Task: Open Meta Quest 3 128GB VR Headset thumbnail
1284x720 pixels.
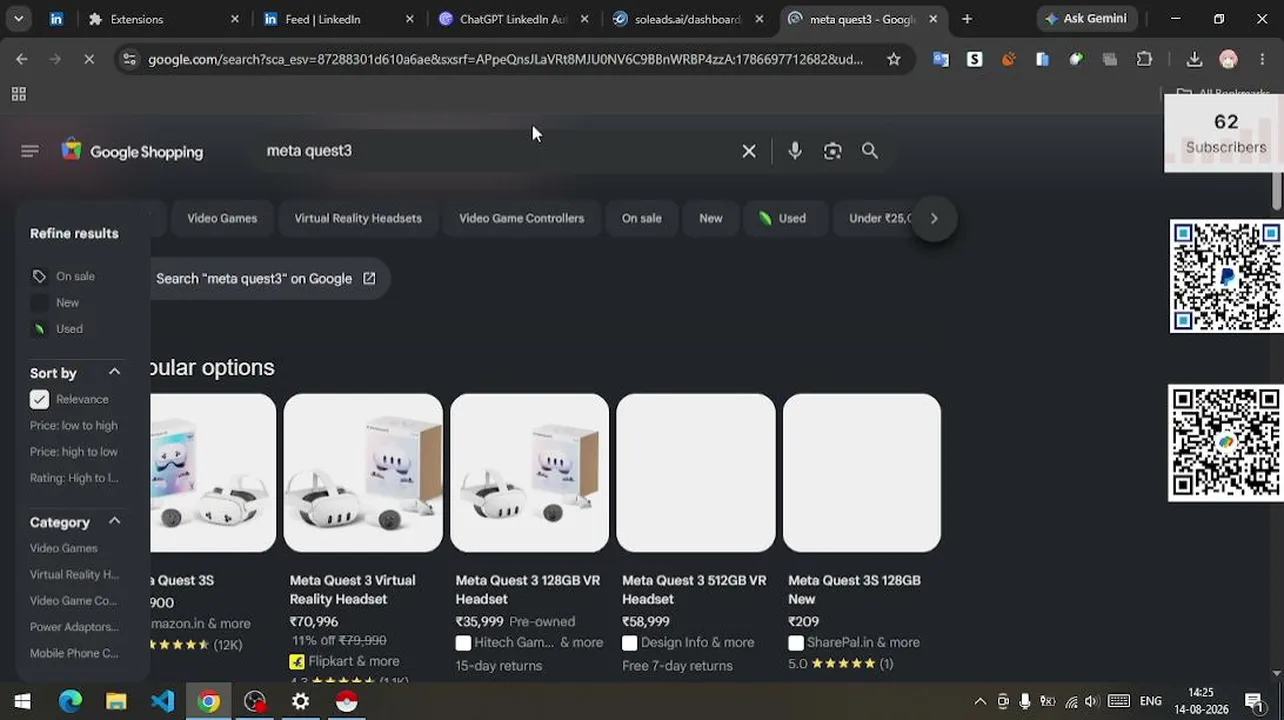Action: click(529, 473)
